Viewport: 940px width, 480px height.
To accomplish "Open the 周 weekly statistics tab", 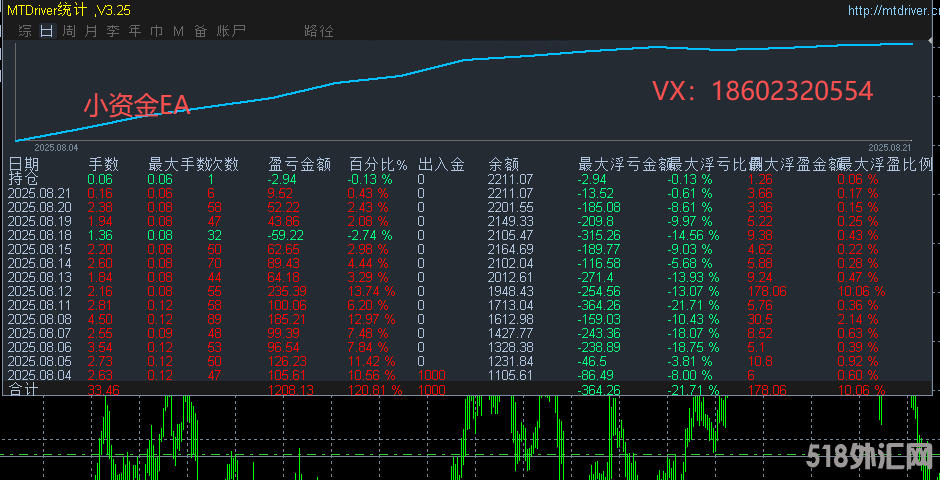I will pos(68,31).
